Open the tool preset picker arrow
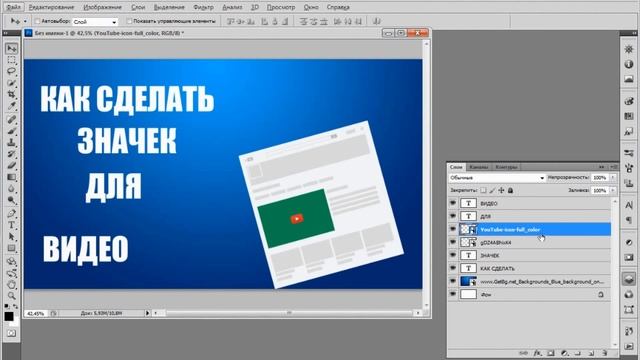640x360 pixels. pos(25,21)
